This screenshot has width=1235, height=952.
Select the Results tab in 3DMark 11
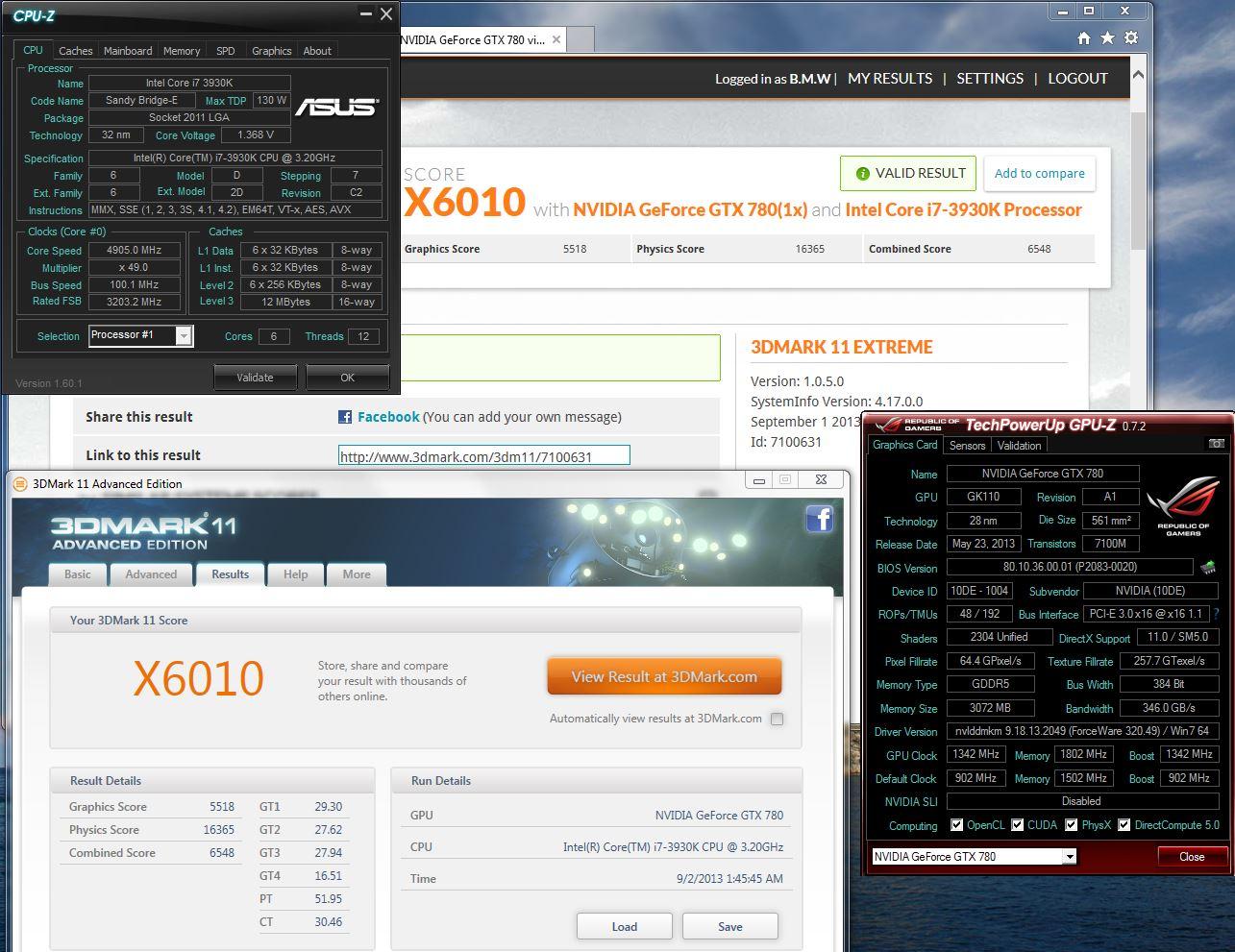click(x=230, y=574)
